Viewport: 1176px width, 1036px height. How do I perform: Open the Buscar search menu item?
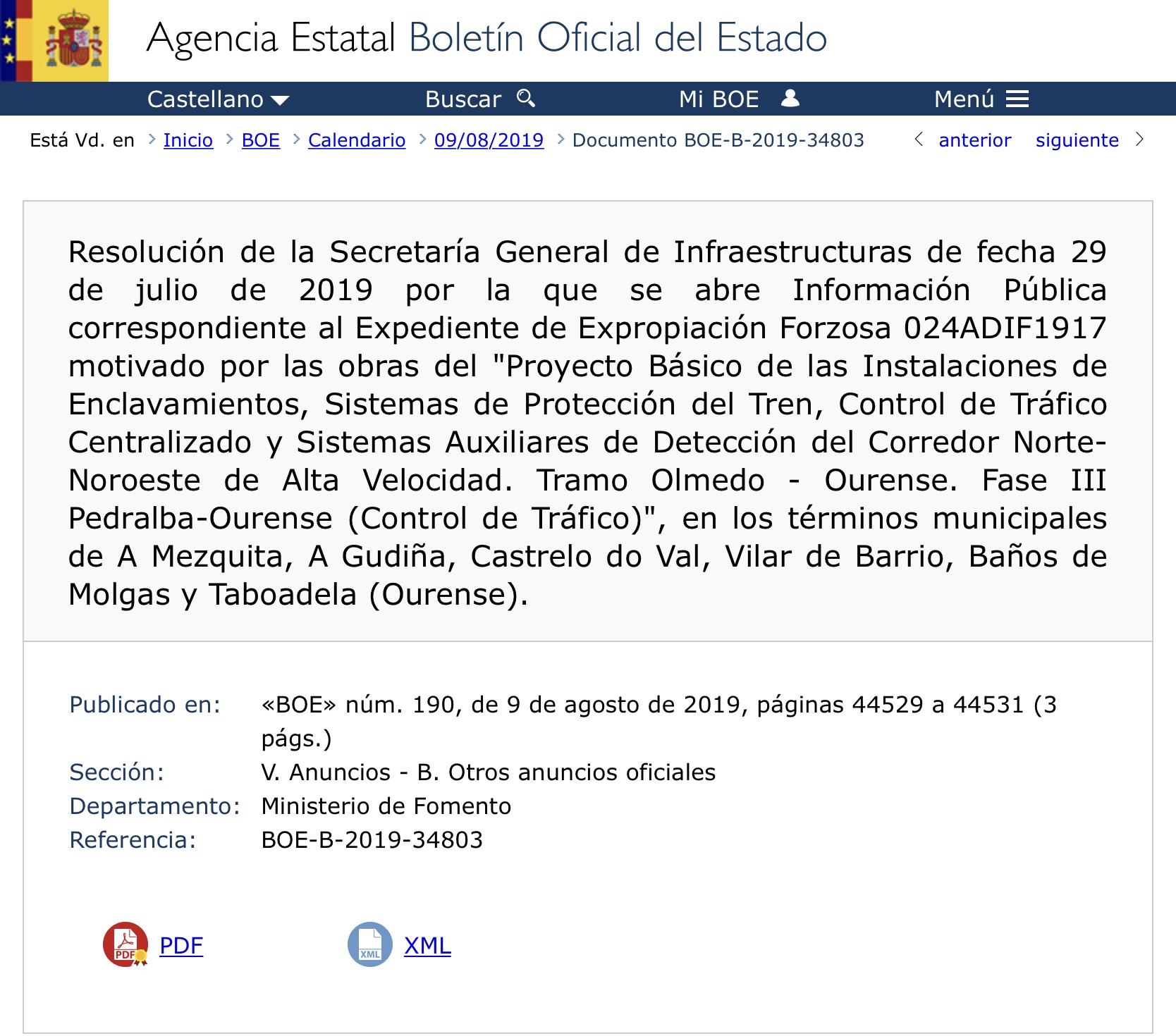[x=480, y=99]
